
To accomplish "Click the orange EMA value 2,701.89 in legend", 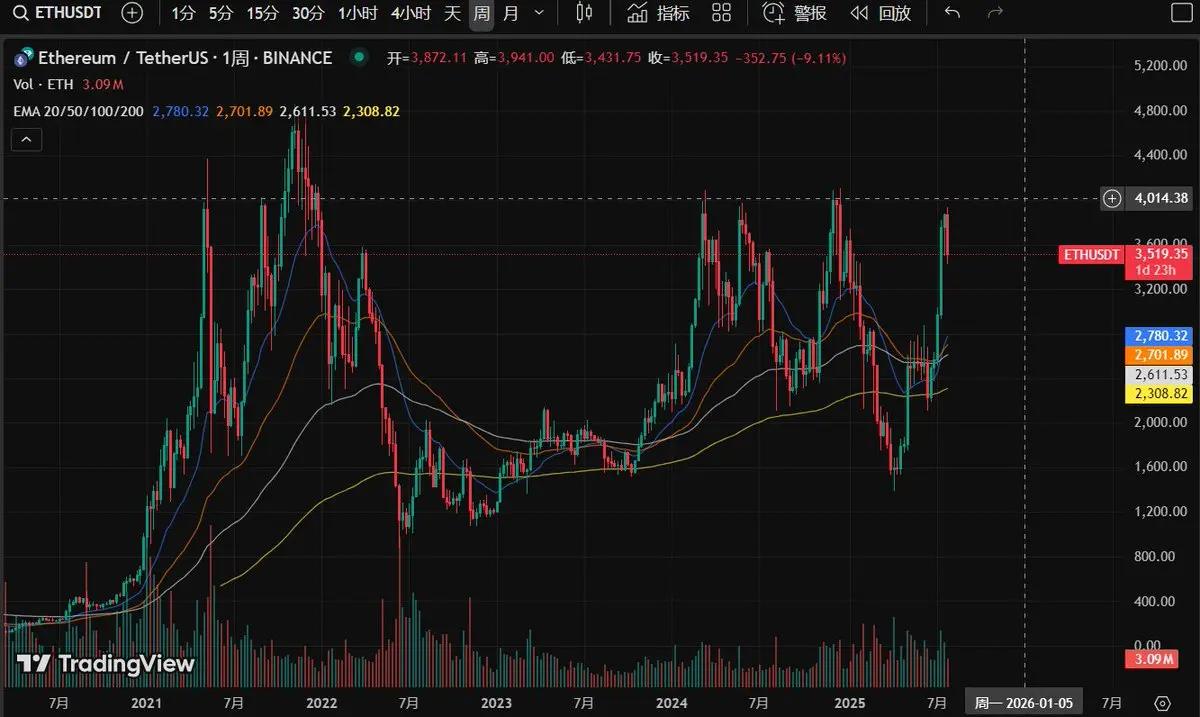I will coord(244,111).
